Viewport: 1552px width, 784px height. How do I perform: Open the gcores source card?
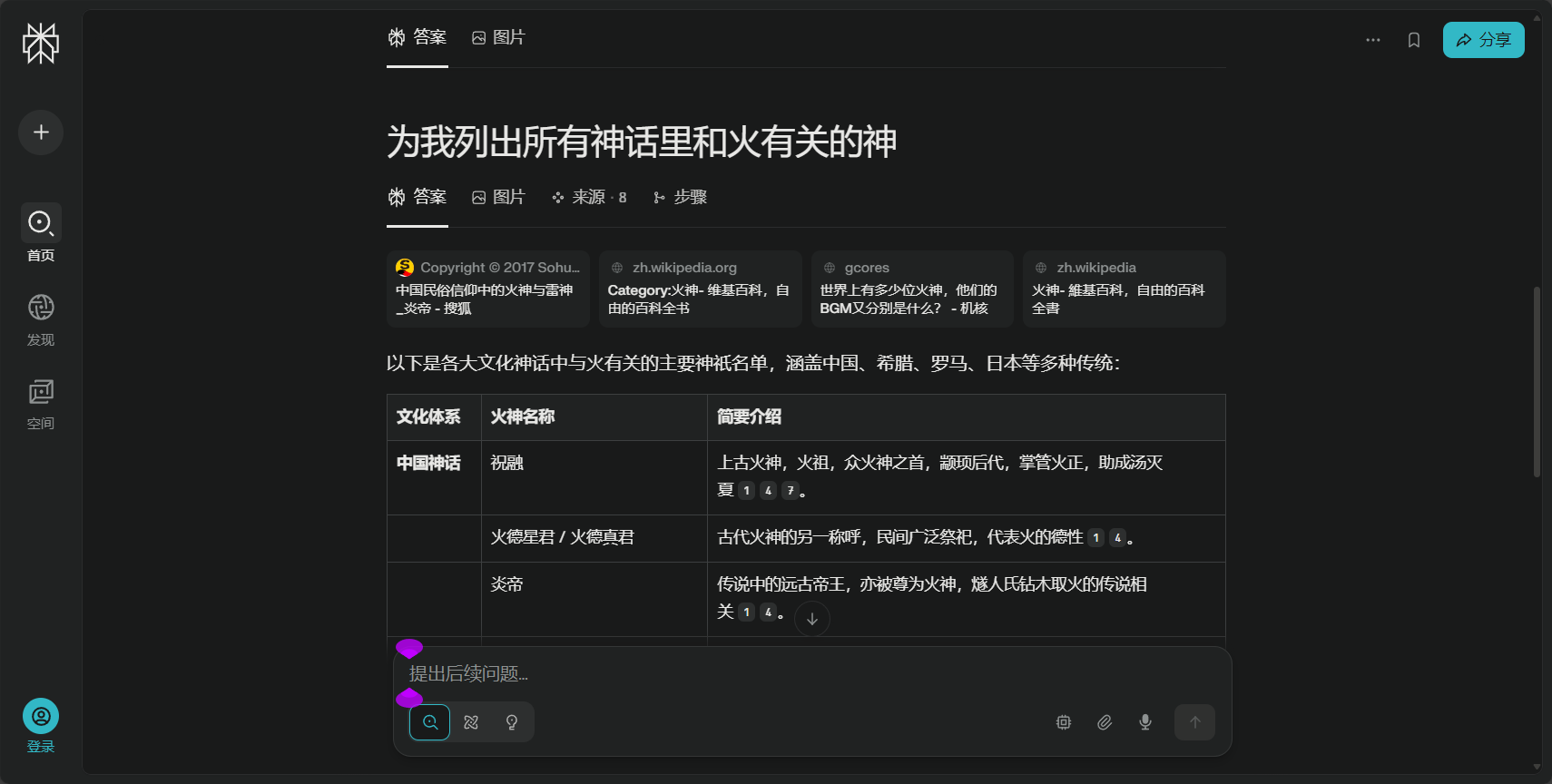point(912,289)
